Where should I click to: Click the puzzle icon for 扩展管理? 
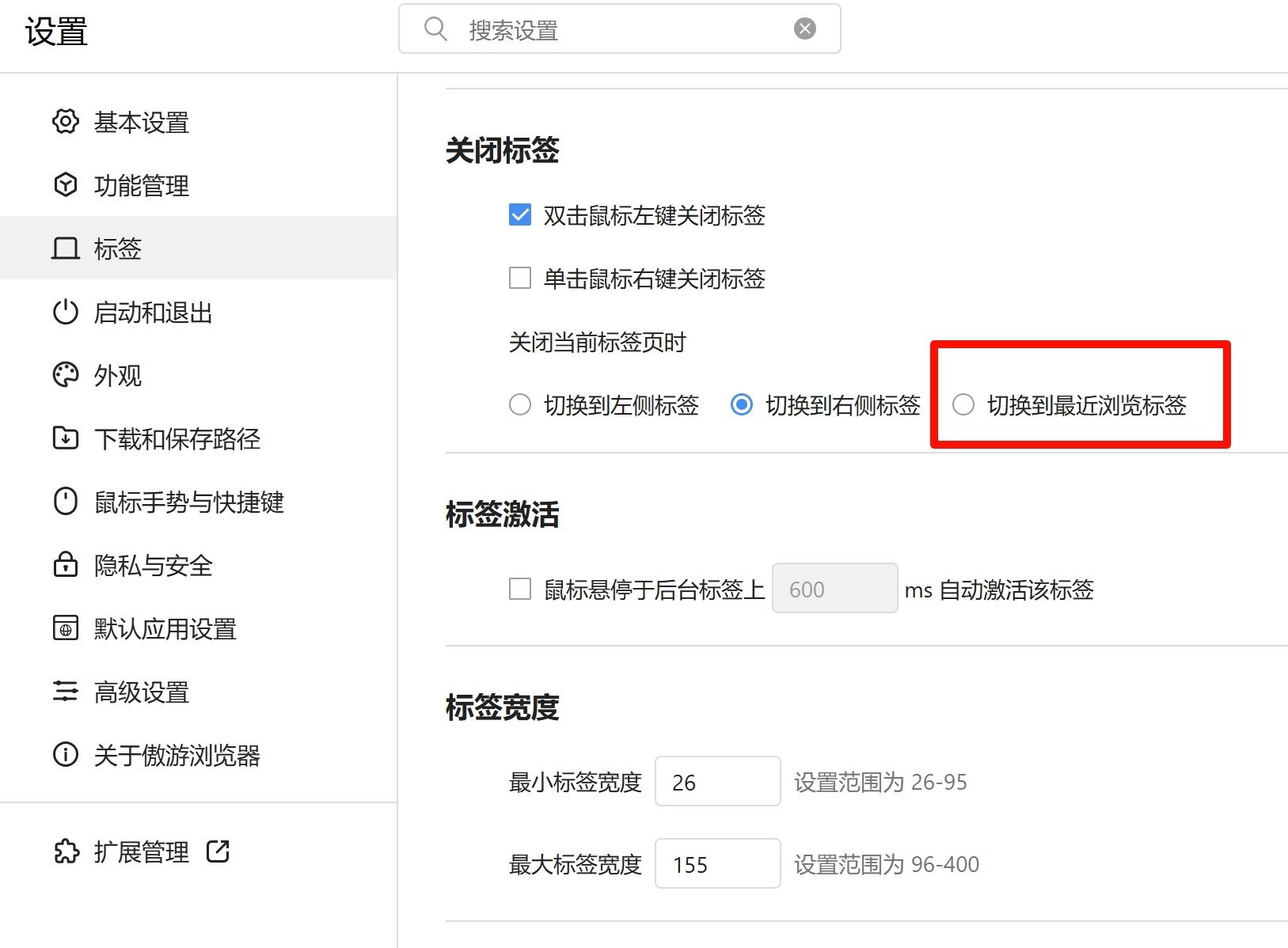pyautogui.click(x=66, y=851)
